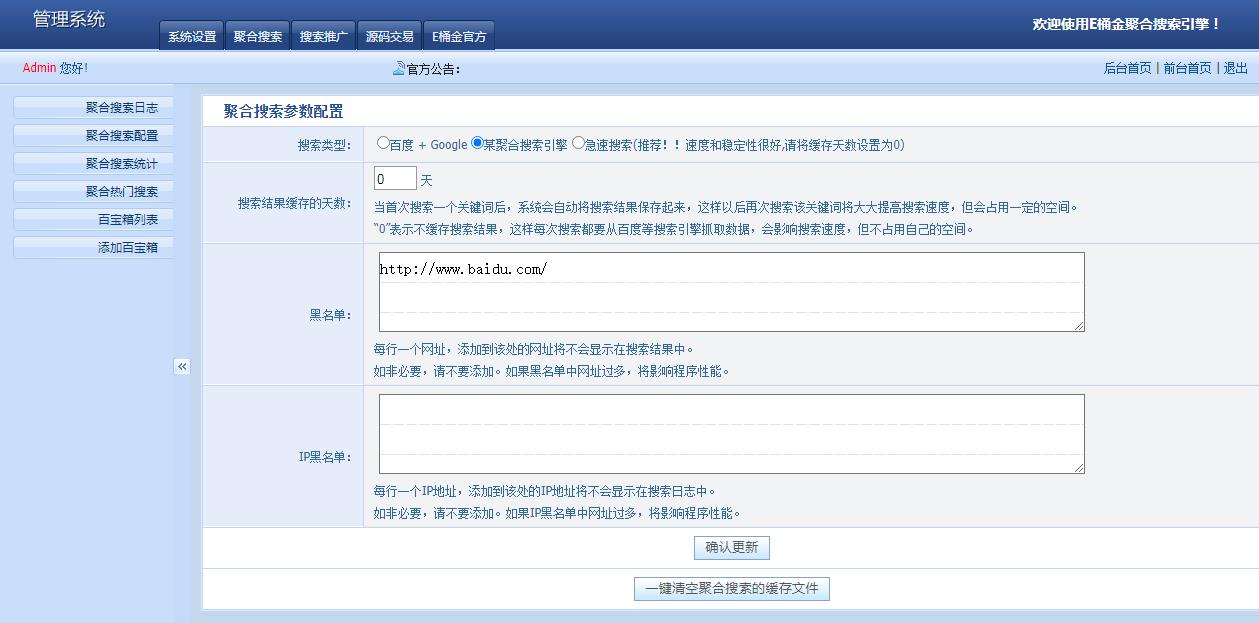Choose the 急速搜索 radio option
Viewport: 1259px width, 623px height.
(x=578, y=143)
